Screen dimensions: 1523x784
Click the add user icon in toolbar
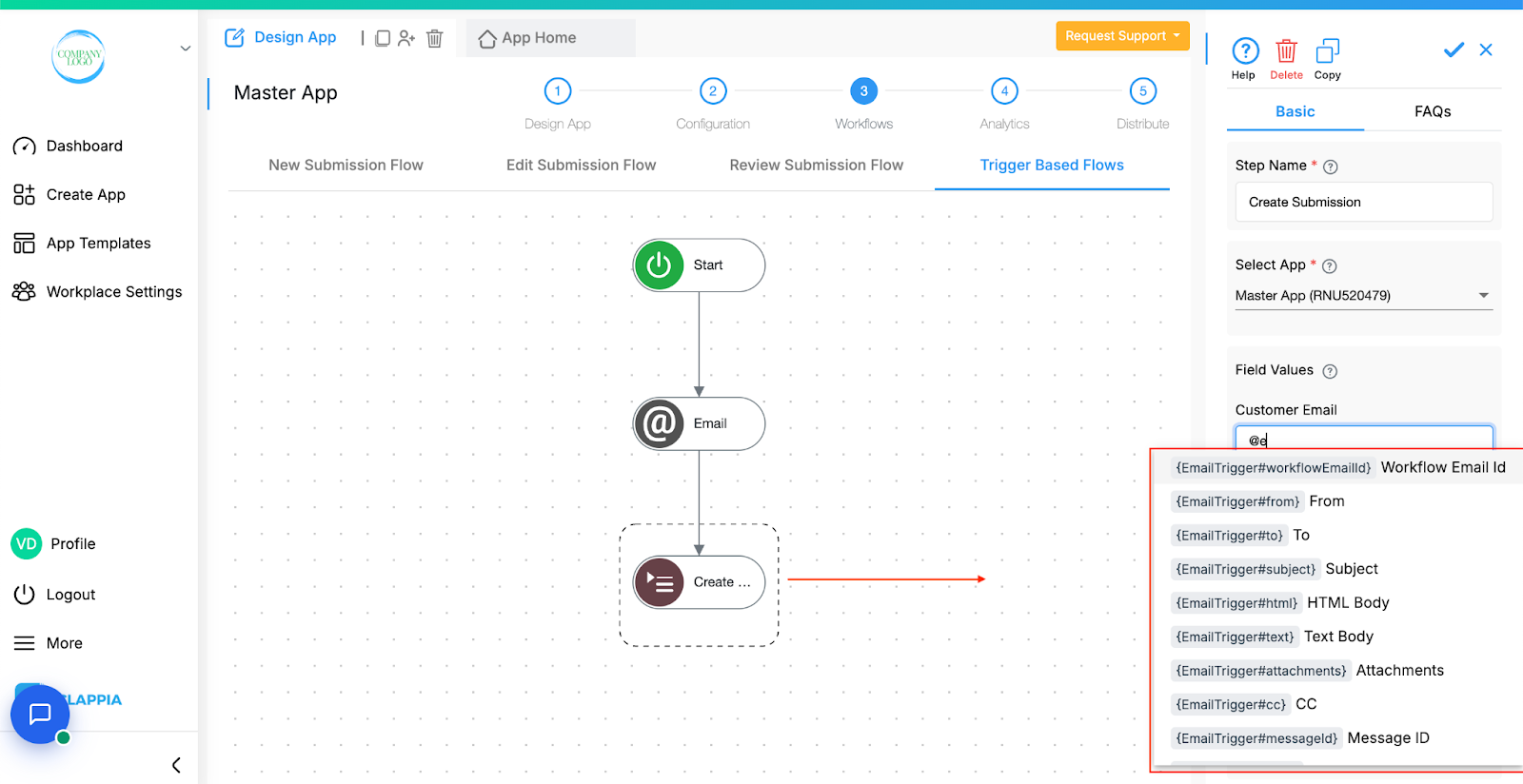[x=406, y=38]
